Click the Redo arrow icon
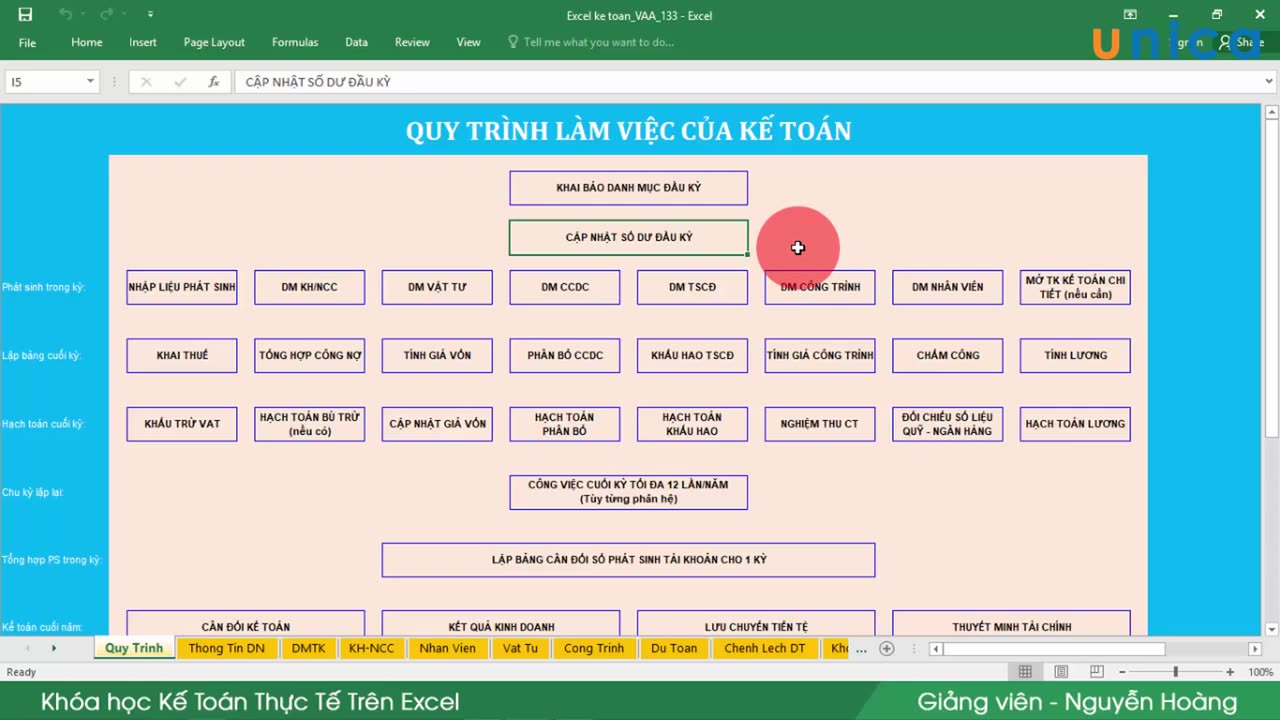 [105, 15]
